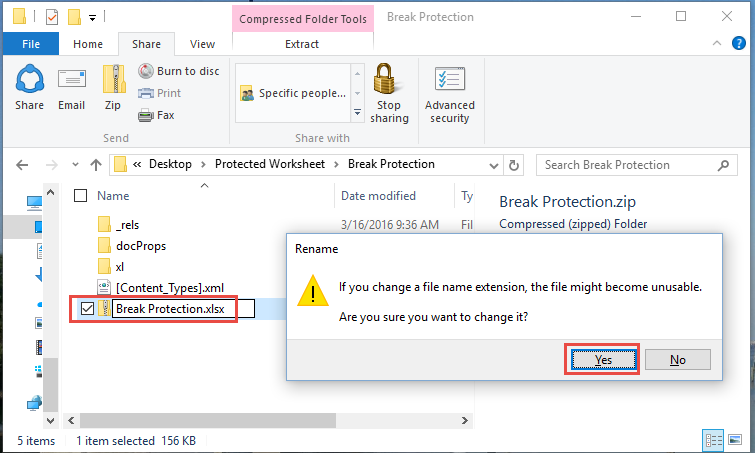Open the File menu tab
This screenshot has height=453, width=755.
pos(31,44)
